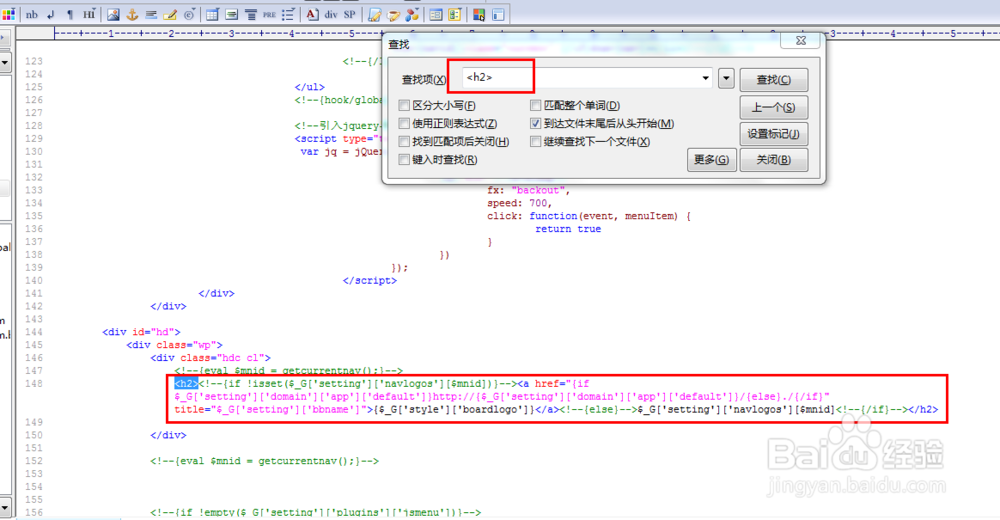This screenshot has height=520, width=1000.
Task: Insert PRE tag toolbar icon
Action: (269, 14)
